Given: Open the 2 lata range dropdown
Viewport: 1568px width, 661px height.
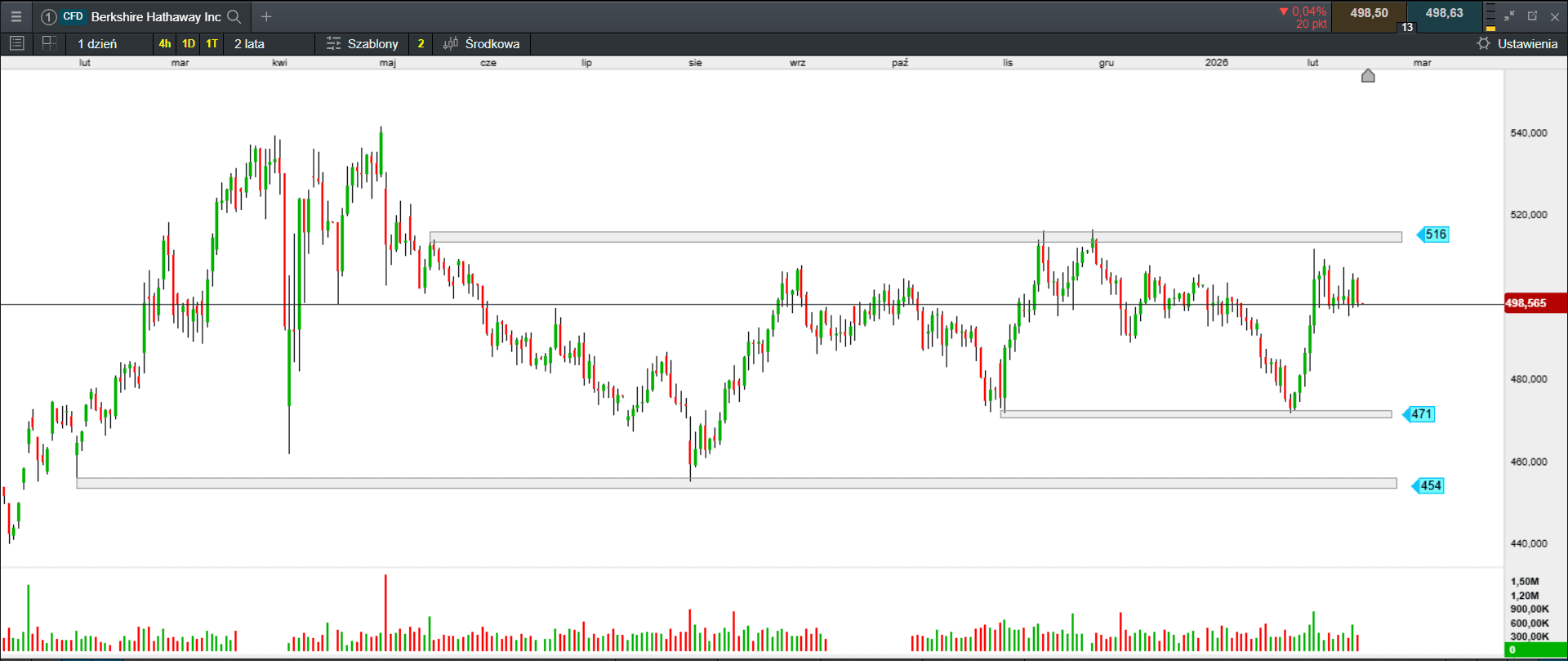Looking at the screenshot, I should click(x=249, y=43).
